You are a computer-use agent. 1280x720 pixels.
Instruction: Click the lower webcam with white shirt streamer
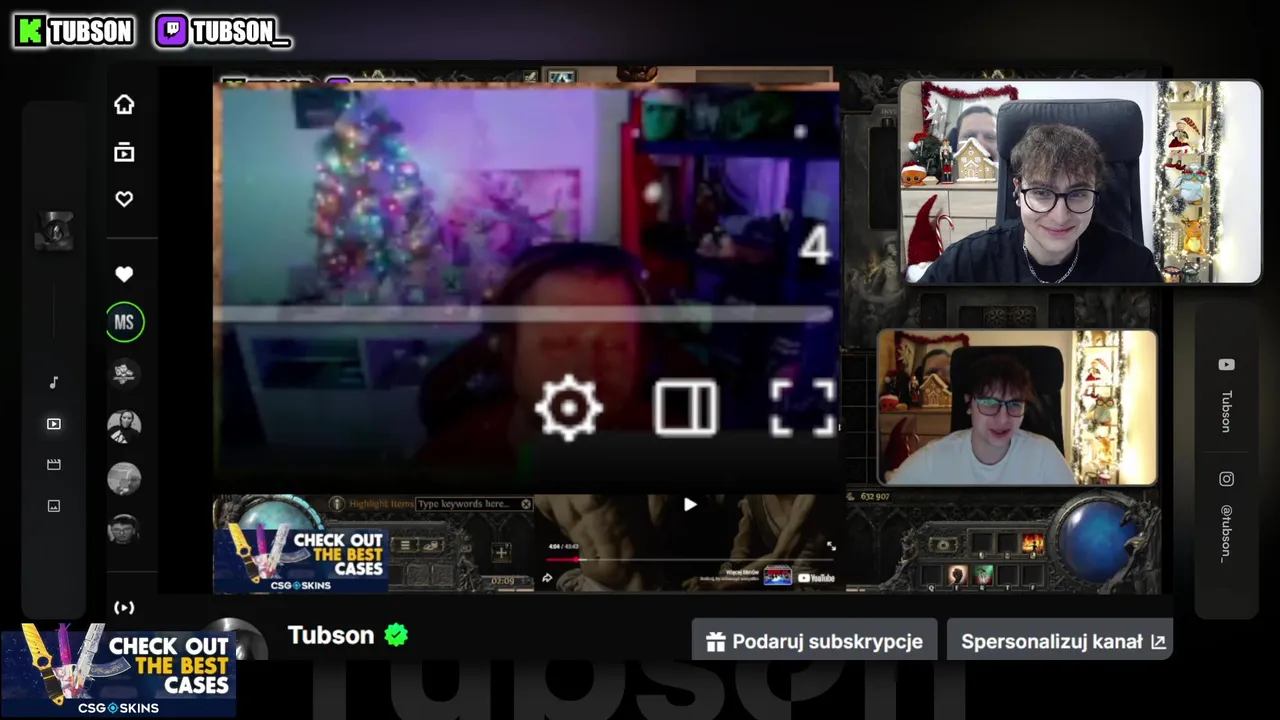pyautogui.click(x=1017, y=408)
